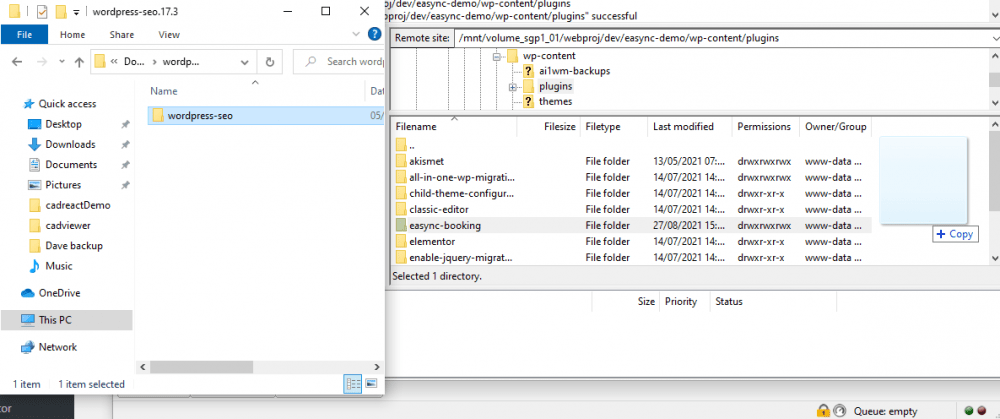Click the Explorer Help question mark icon
This screenshot has height=419, width=1000.
[373, 34]
